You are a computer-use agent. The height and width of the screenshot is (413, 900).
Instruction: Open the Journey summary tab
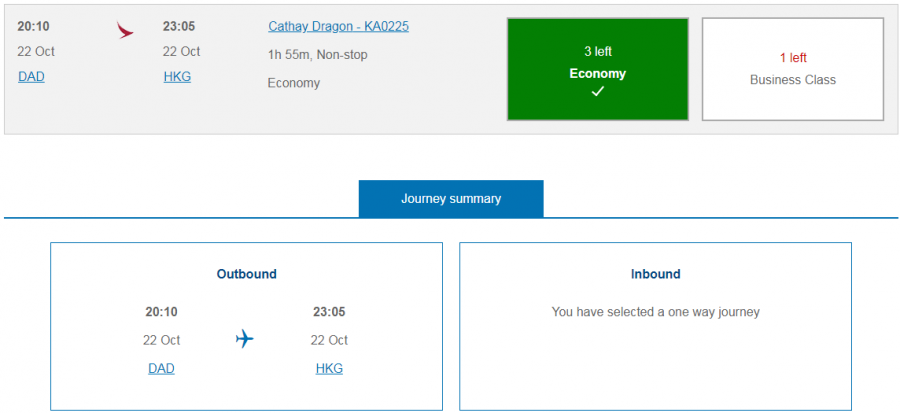(x=451, y=199)
